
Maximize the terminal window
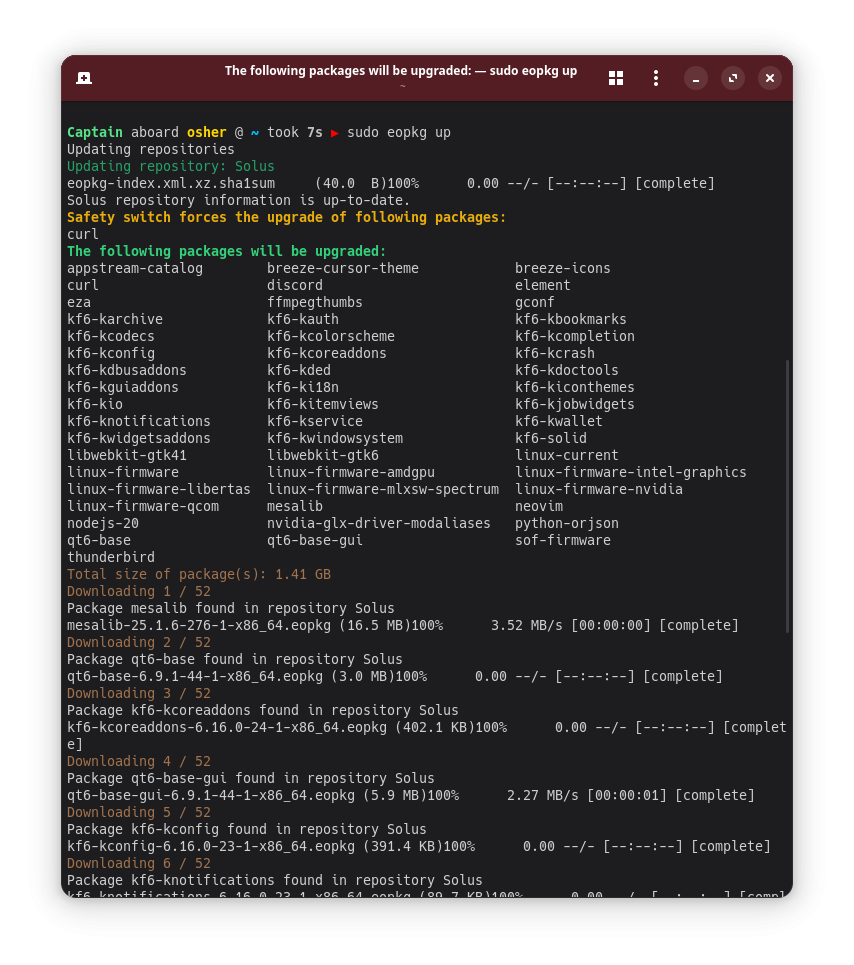coord(733,78)
